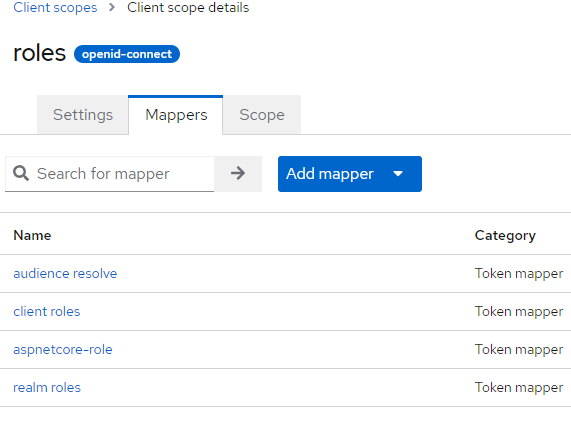The width and height of the screenshot is (571, 441).
Task: Click the Category column header
Action: point(505,236)
